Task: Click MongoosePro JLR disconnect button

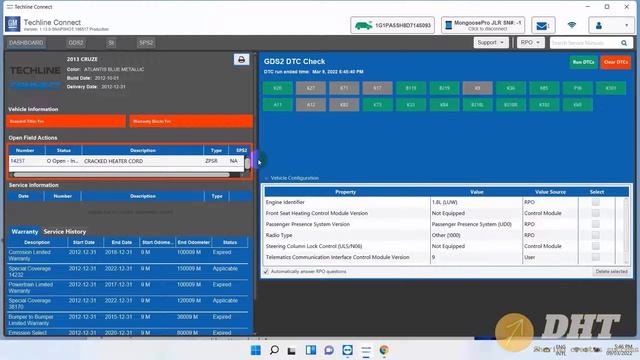Action: pyautogui.click(x=483, y=25)
